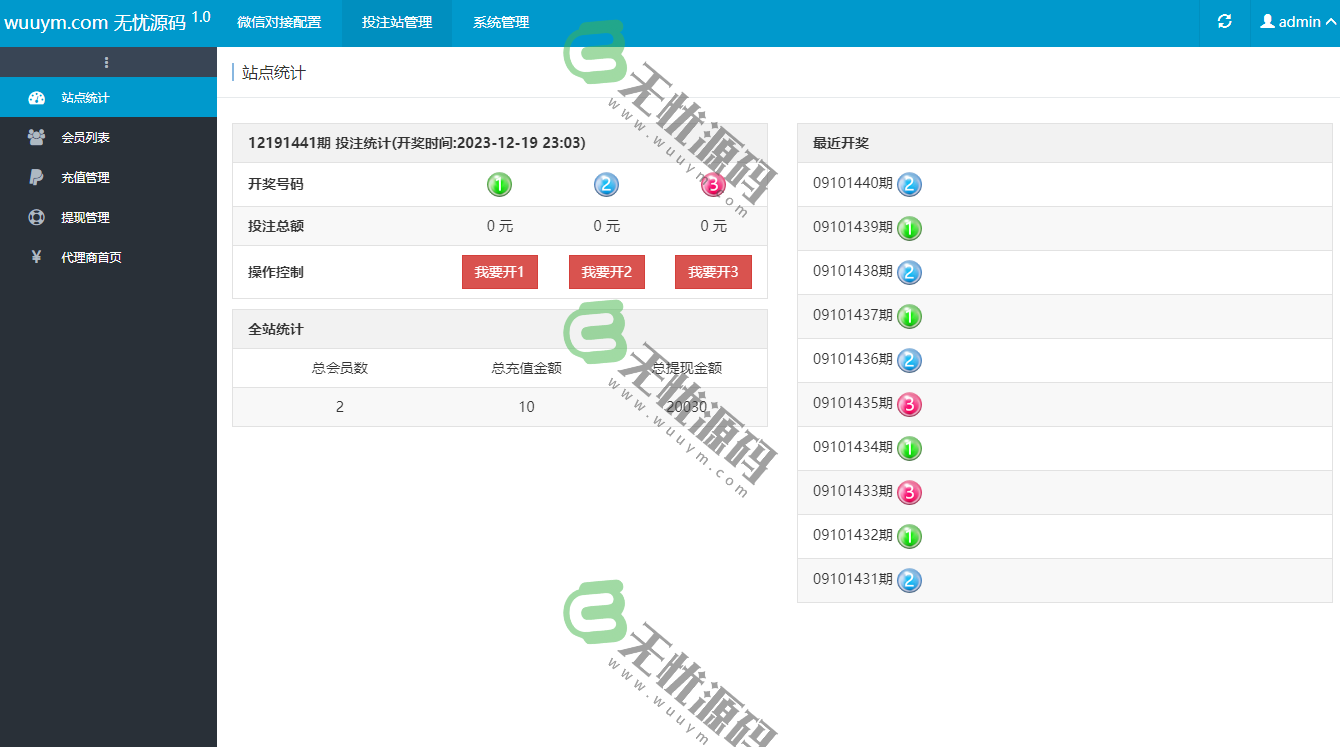This screenshot has height=747, width=1340.
Task: Click the refresh icon in the top bar
Action: [1222, 20]
